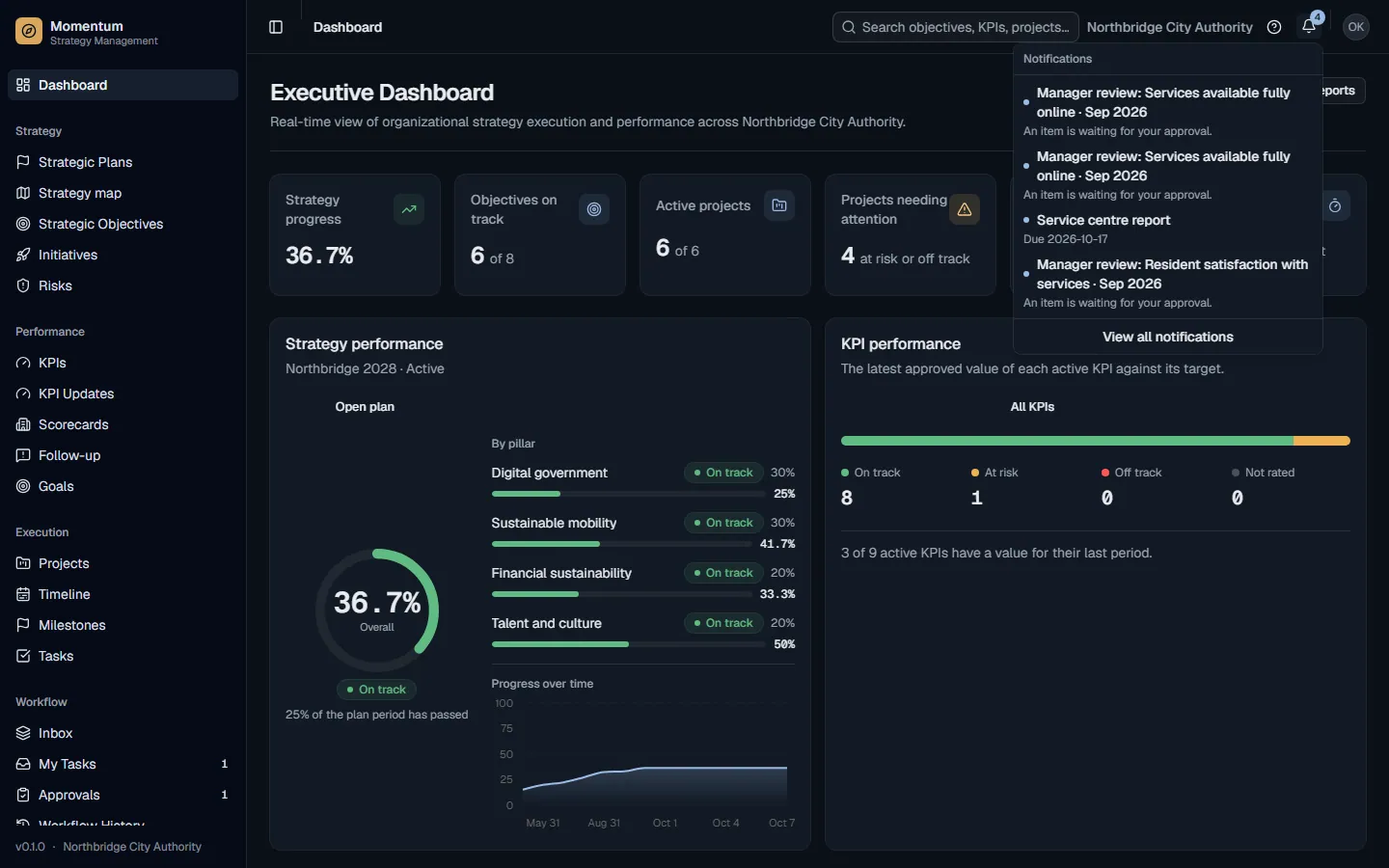
Task: Click the search objectives input field
Action: 955,27
